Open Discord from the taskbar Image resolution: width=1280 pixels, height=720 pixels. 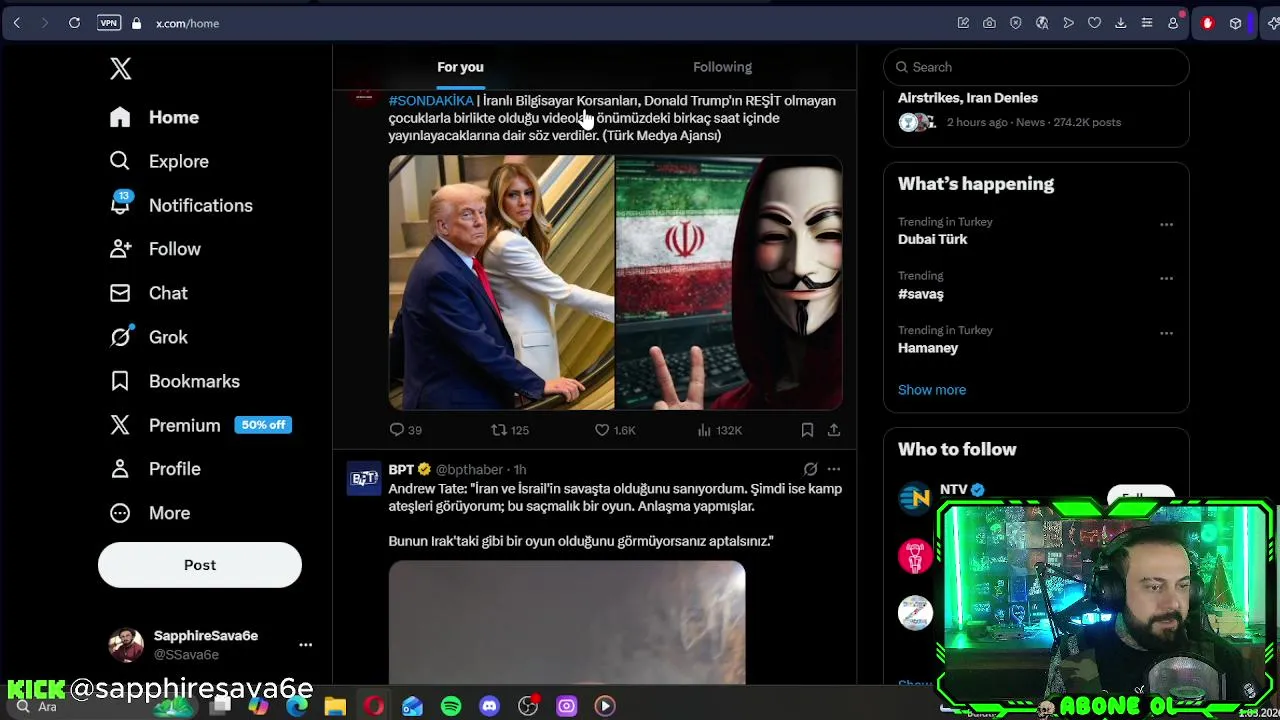[489, 707]
